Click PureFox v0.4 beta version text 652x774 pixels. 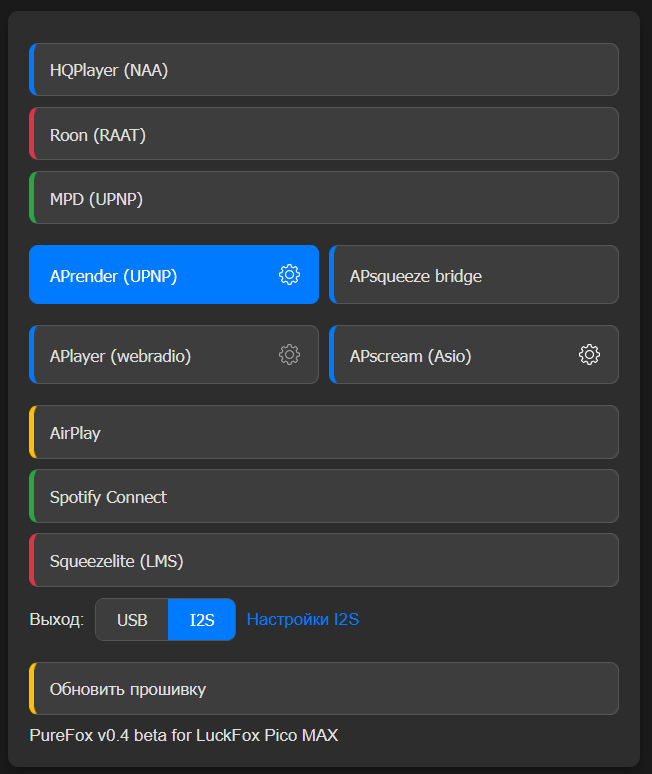(x=184, y=735)
